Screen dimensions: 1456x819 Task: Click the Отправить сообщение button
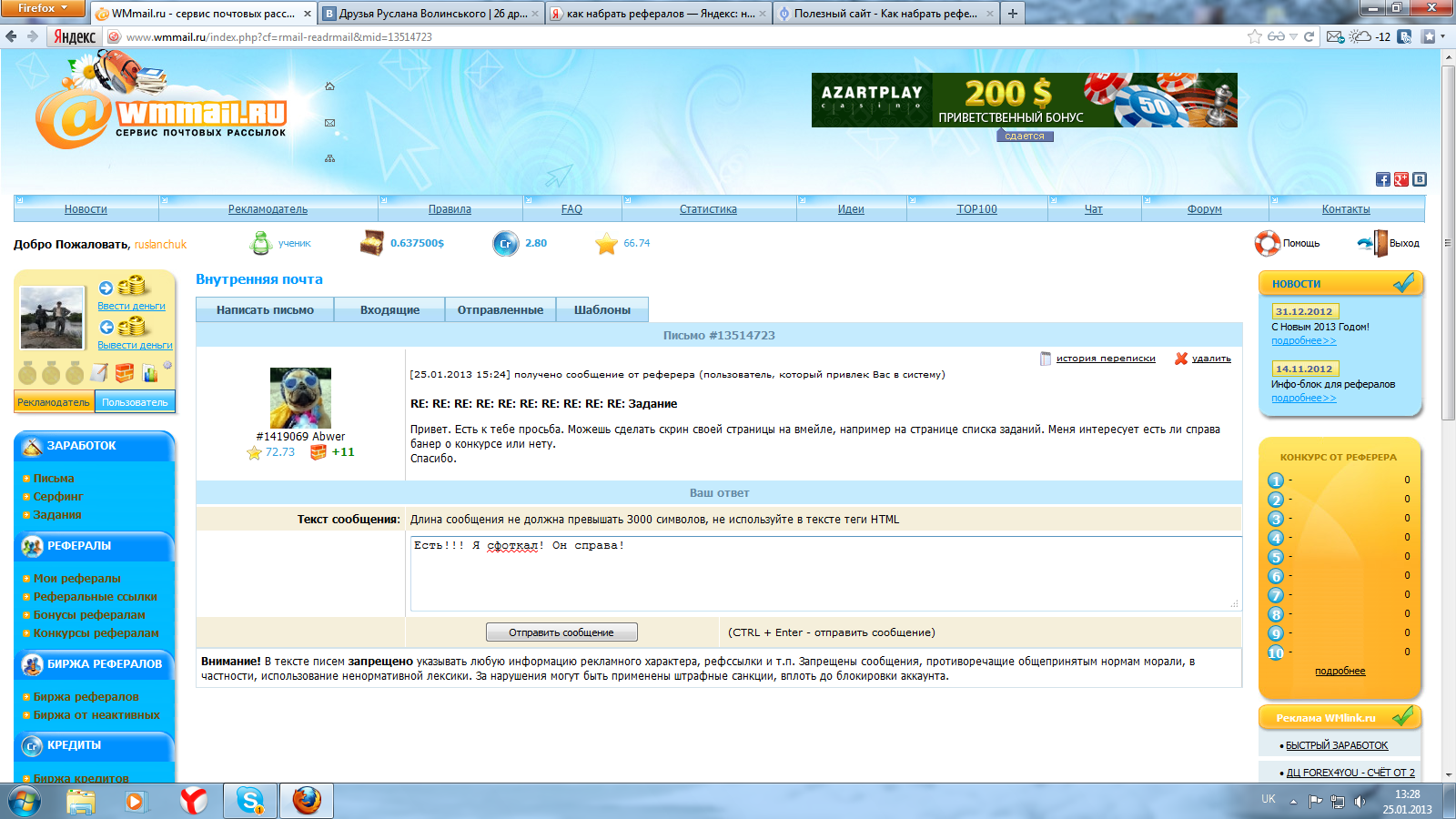tap(561, 632)
